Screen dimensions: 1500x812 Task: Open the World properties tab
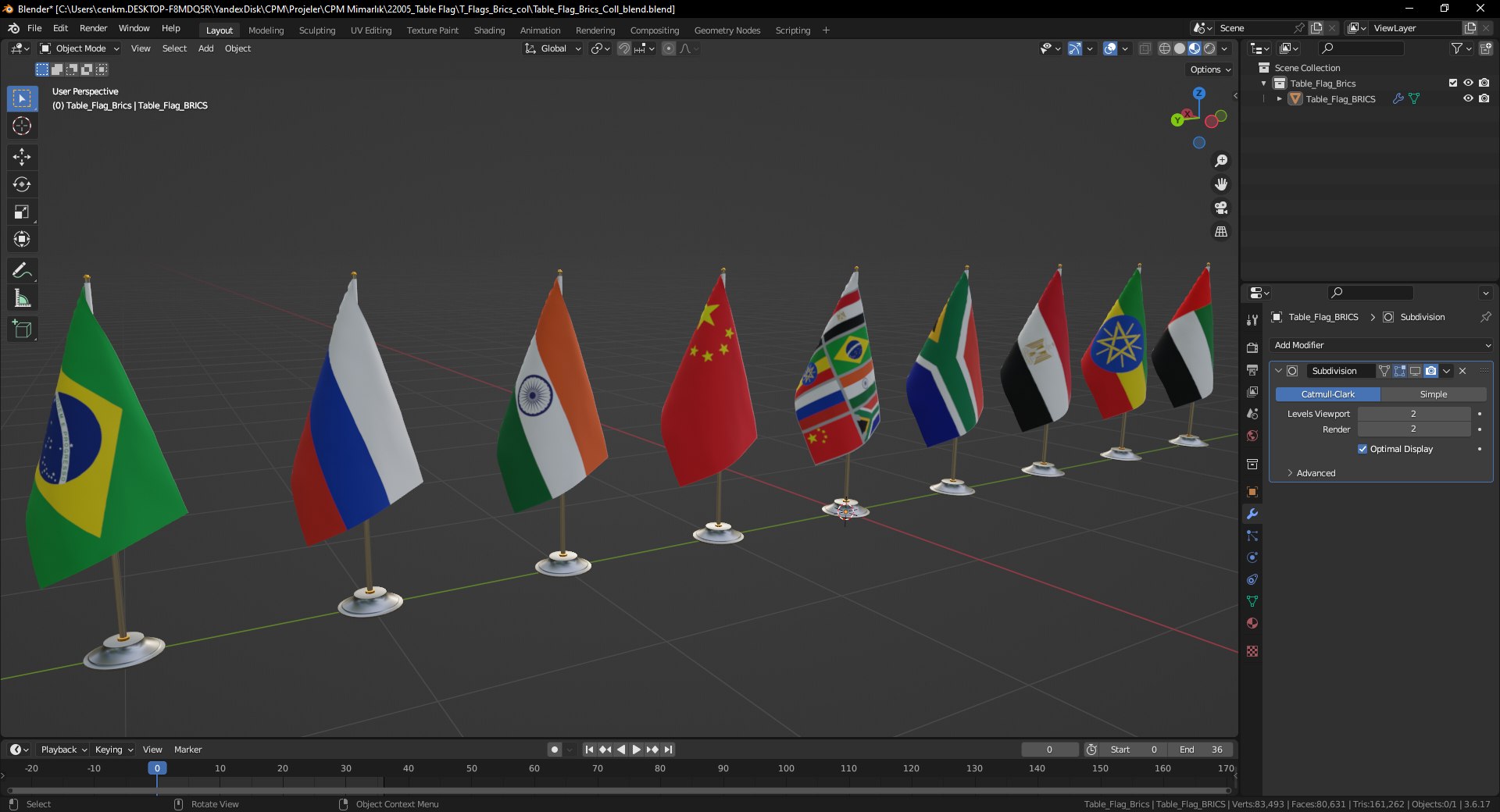pyautogui.click(x=1252, y=436)
